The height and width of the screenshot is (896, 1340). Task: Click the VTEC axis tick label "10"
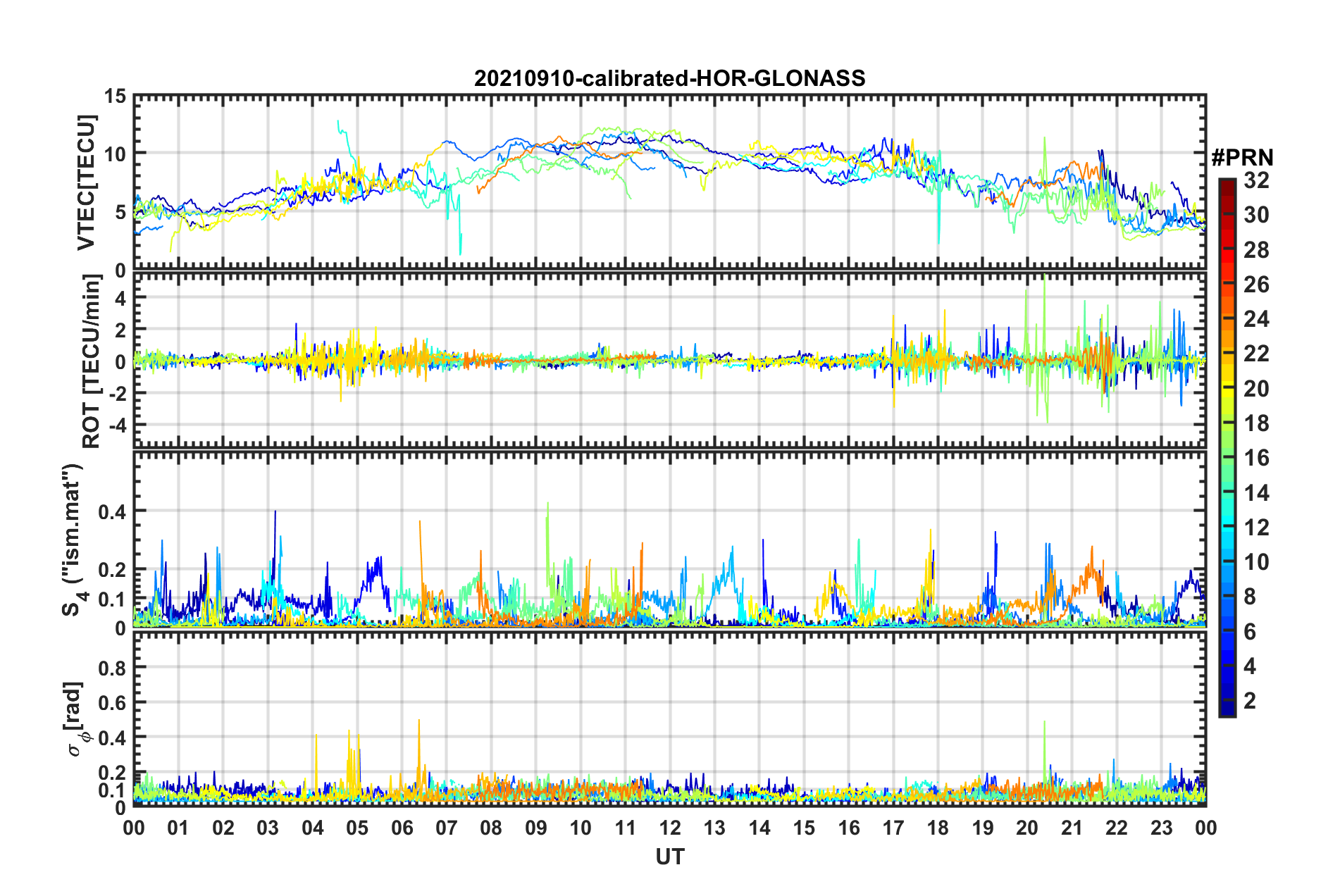pyautogui.click(x=115, y=154)
